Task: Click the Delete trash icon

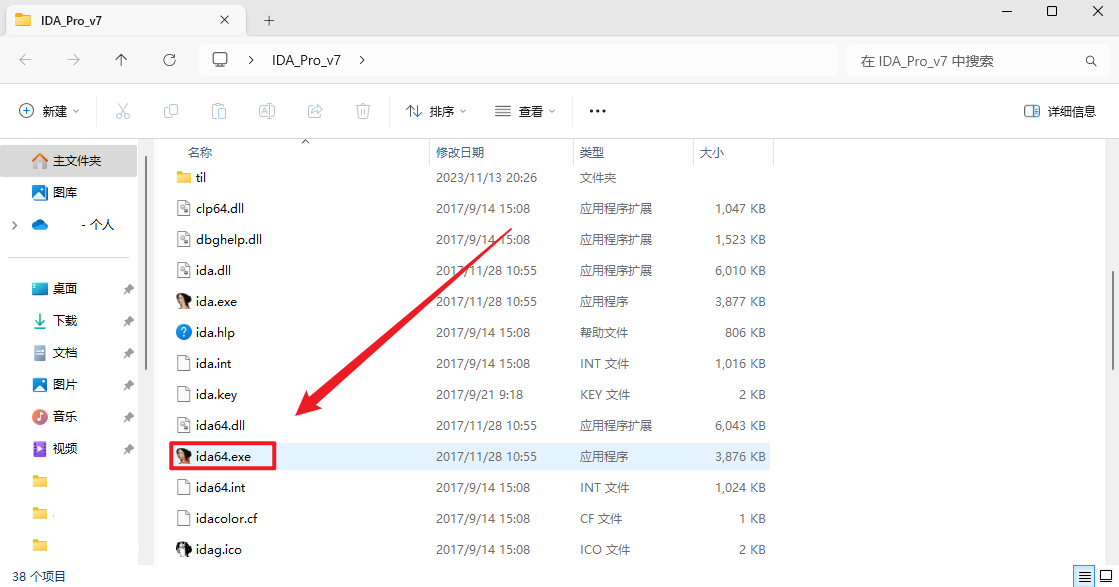Action: pyautogui.click(x=363, y=111)
